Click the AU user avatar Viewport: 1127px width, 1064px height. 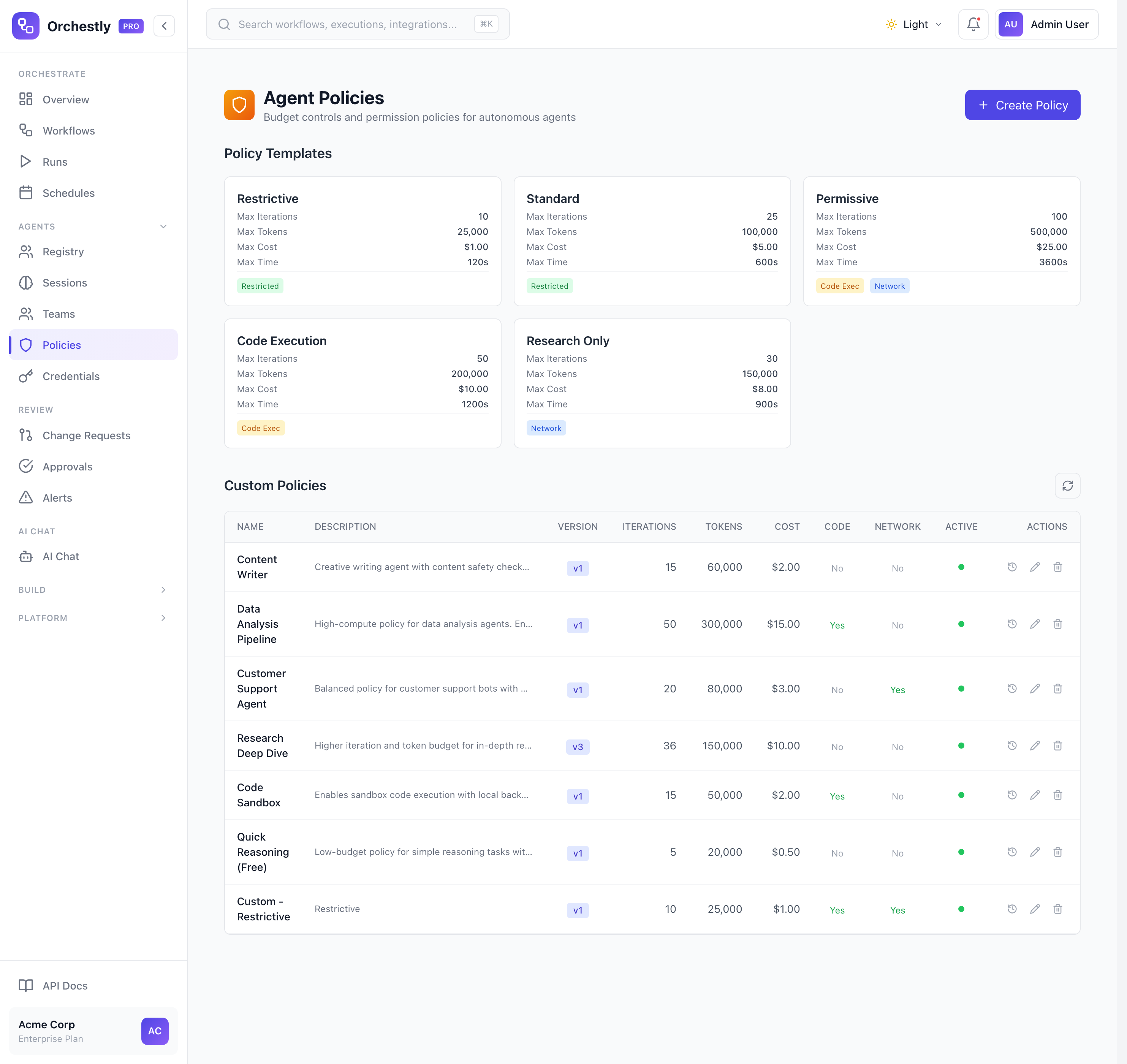[x=1010, y=24]
